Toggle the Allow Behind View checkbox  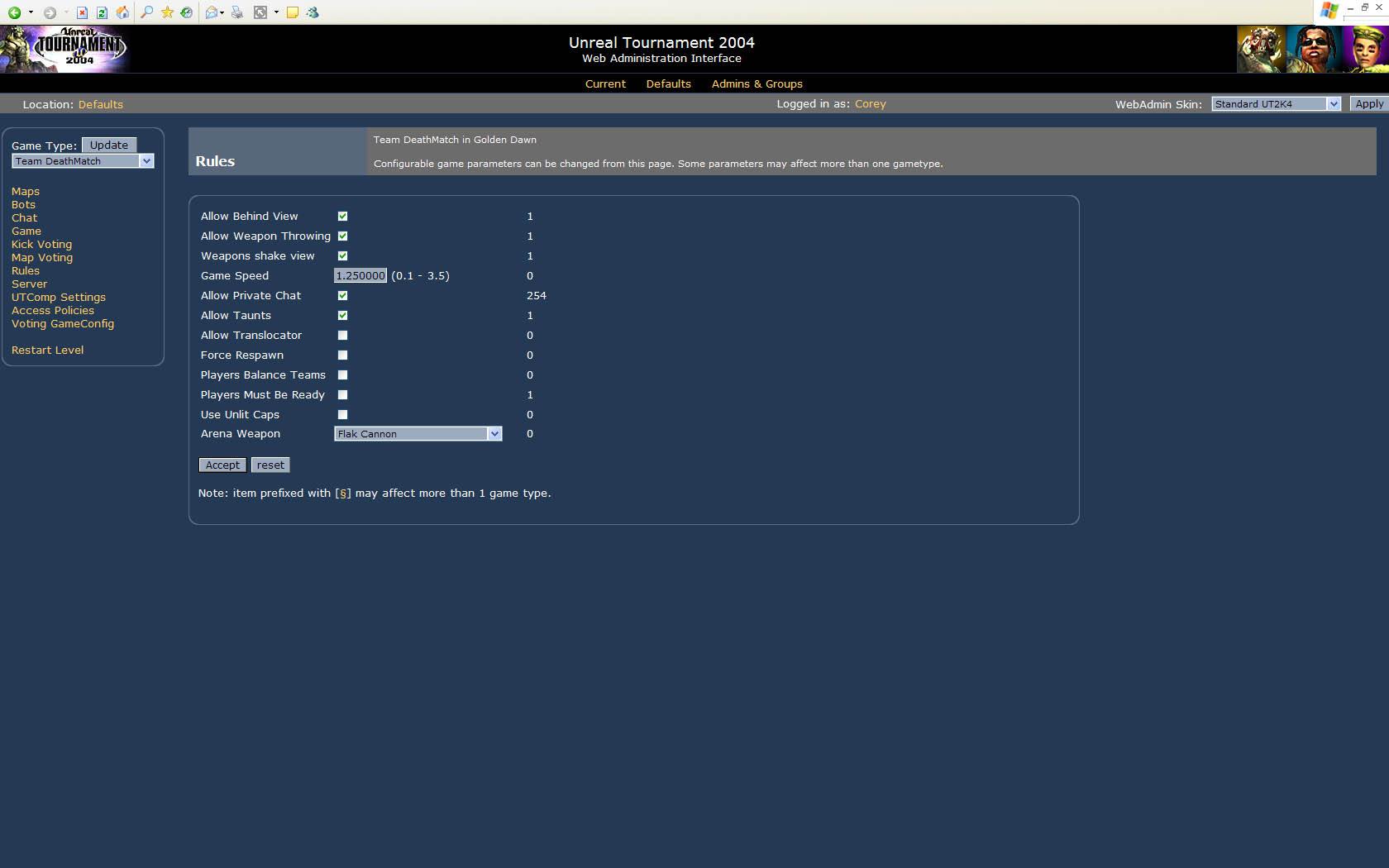(x=342, y=217)
